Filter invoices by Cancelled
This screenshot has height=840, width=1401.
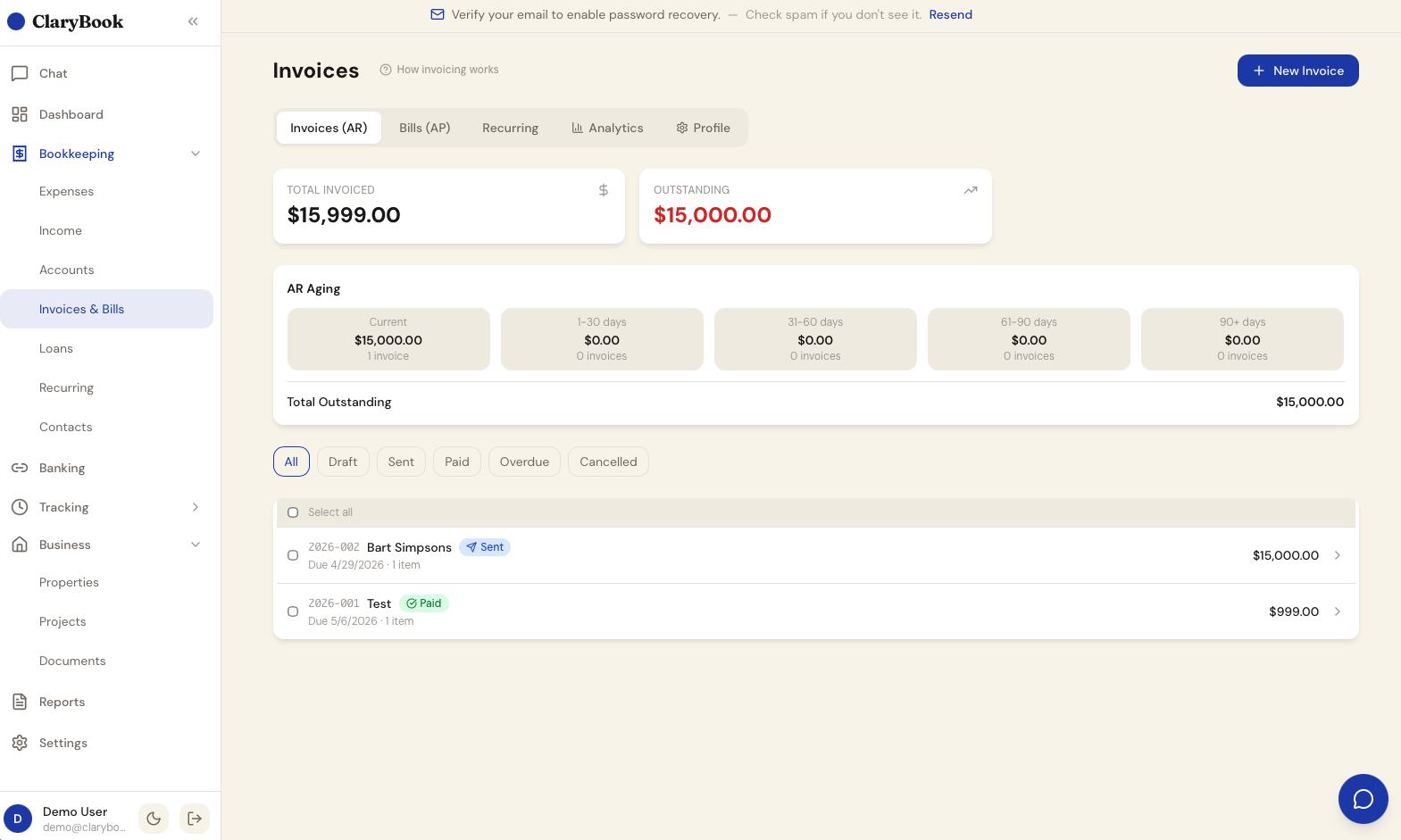coord(608,462)
